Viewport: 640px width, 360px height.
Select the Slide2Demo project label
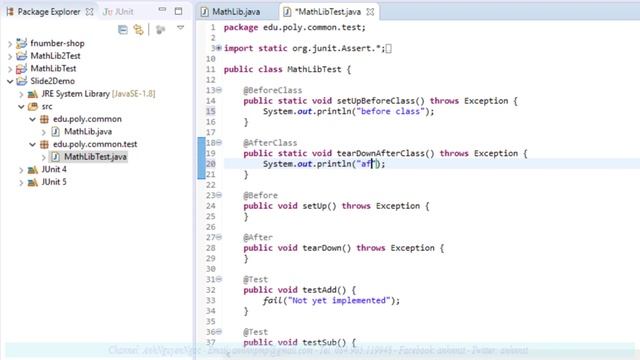(x=53, y=81)
